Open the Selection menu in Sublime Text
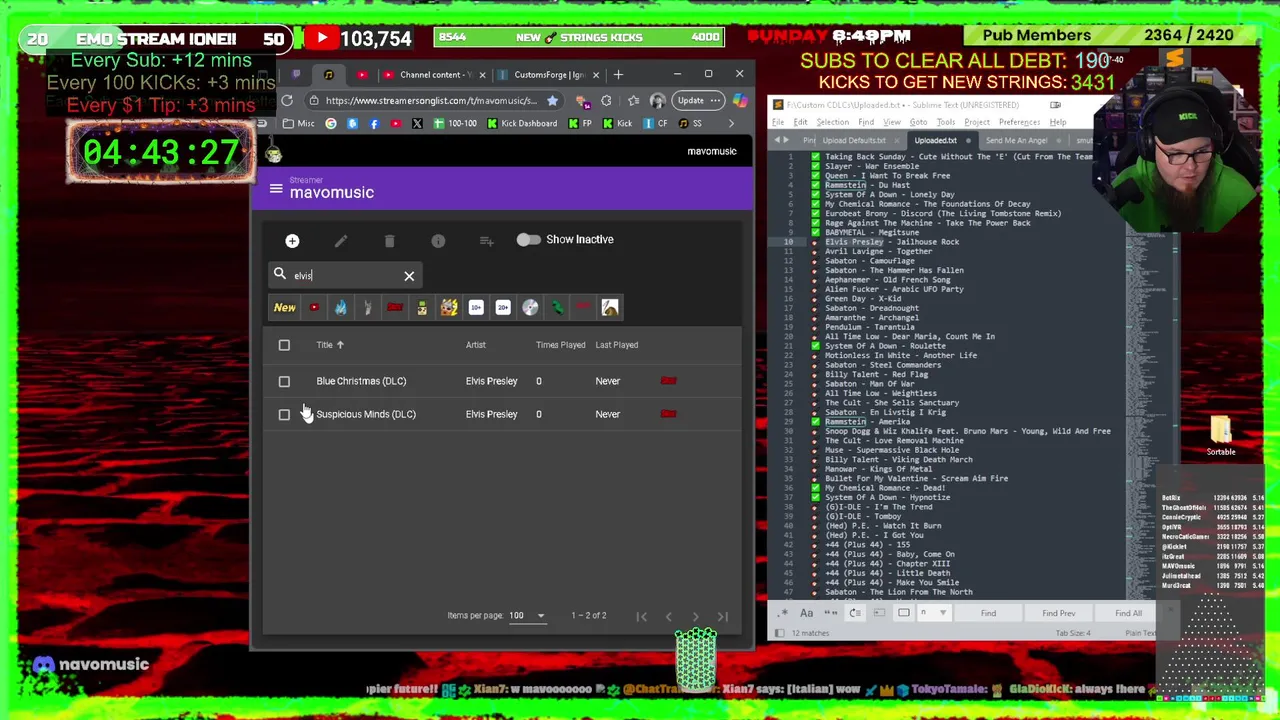 [x=832, y=122]
